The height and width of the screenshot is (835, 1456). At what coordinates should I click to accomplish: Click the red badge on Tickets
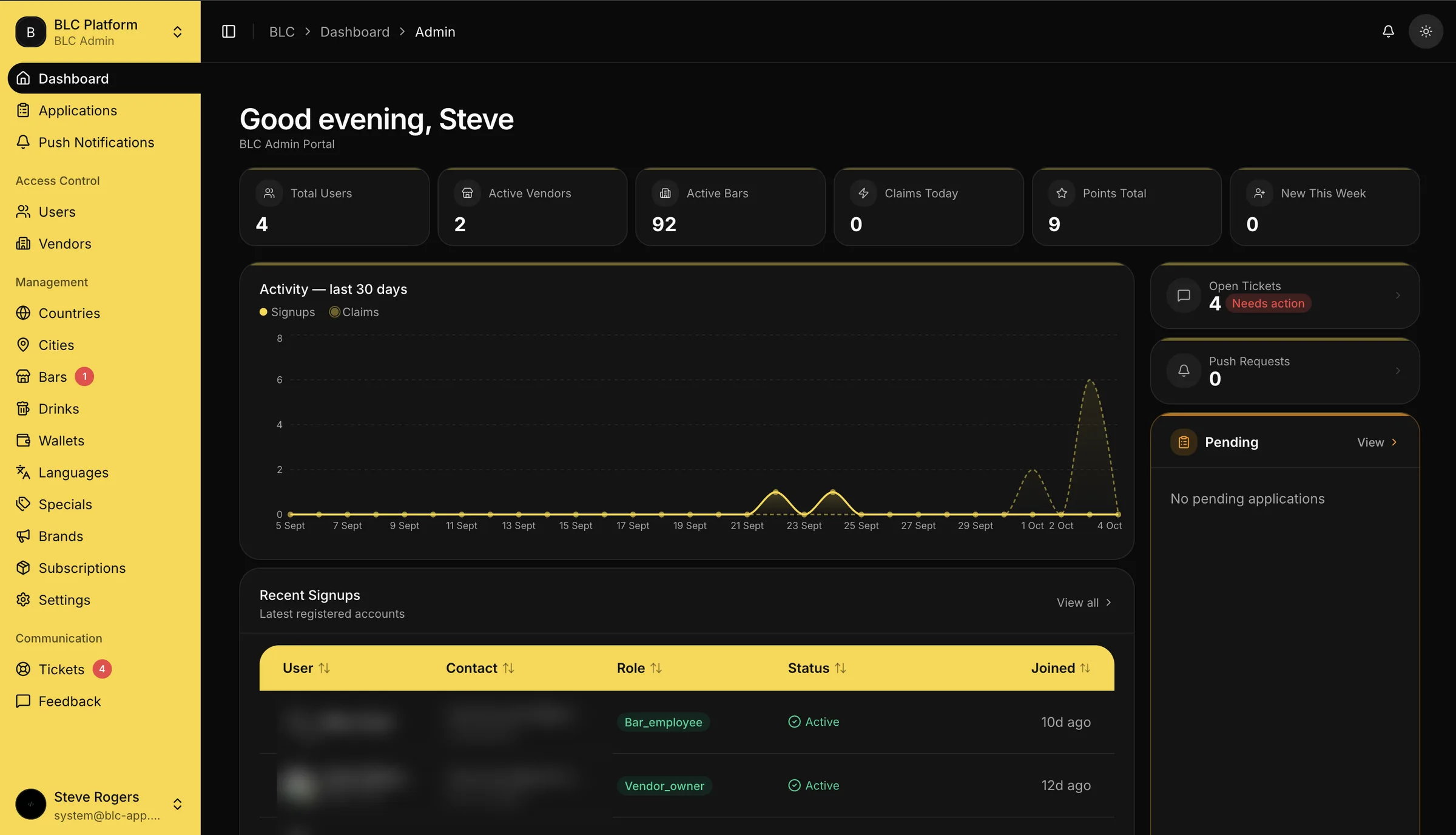(x=102, y=669)
